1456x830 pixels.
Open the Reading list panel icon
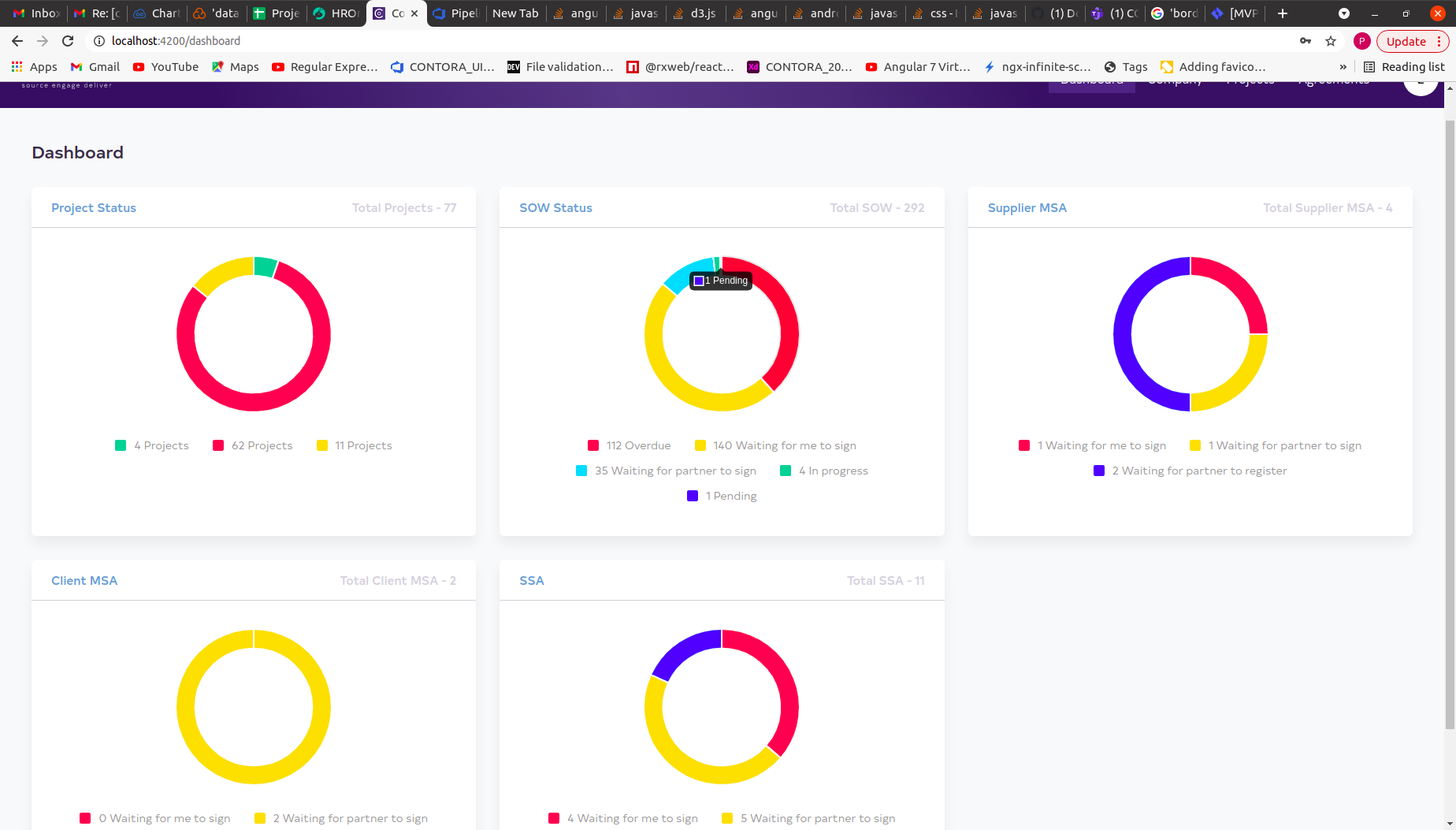[1369, 66]
